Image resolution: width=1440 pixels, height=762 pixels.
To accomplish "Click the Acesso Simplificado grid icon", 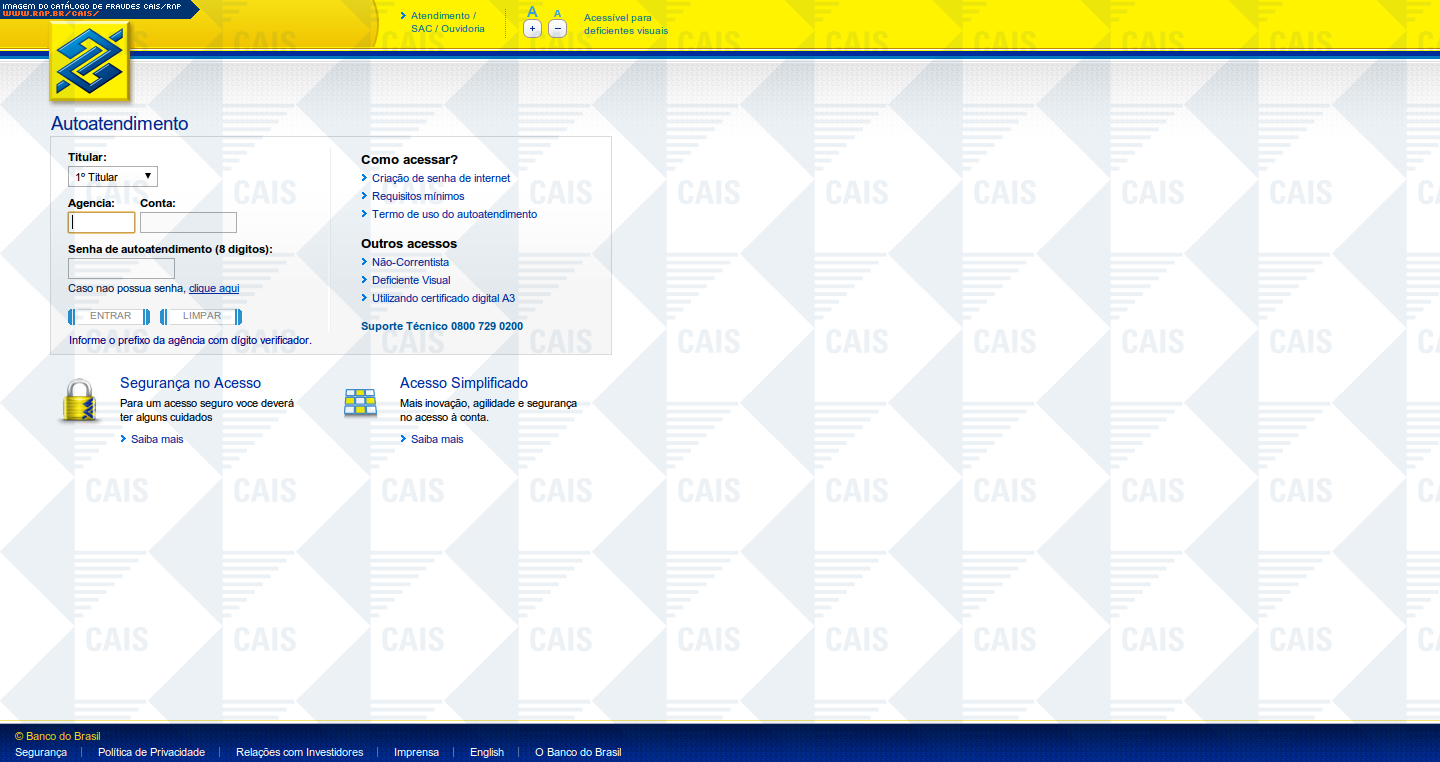I will tap(360, 402).
